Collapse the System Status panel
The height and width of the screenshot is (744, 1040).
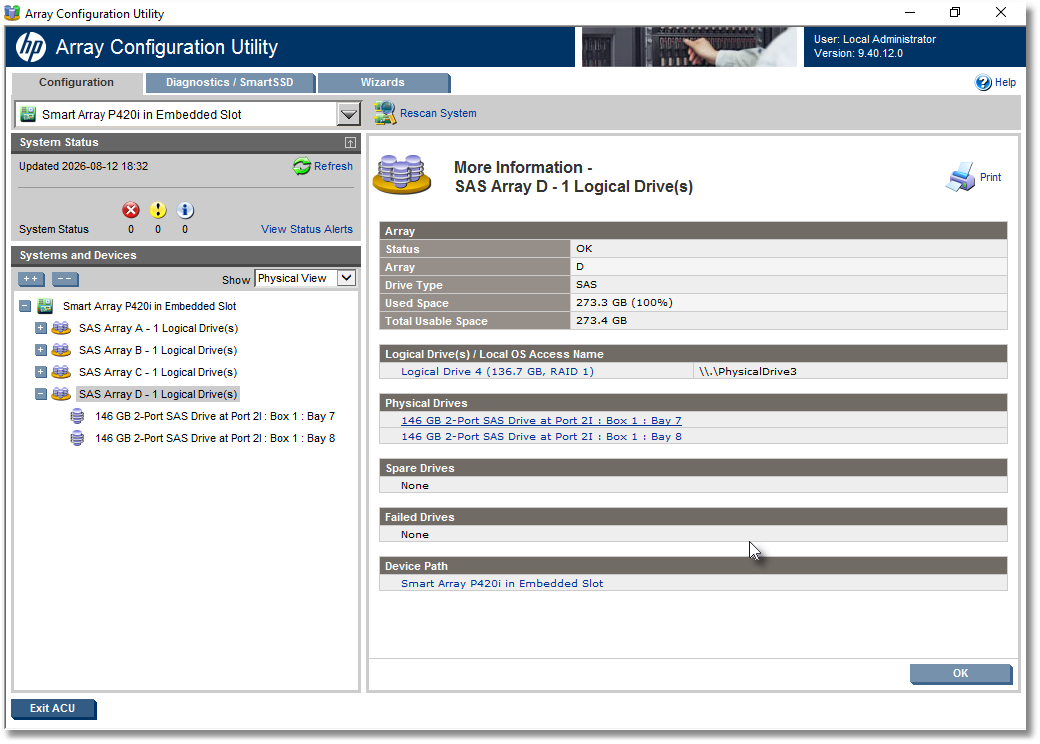point(350,143)
